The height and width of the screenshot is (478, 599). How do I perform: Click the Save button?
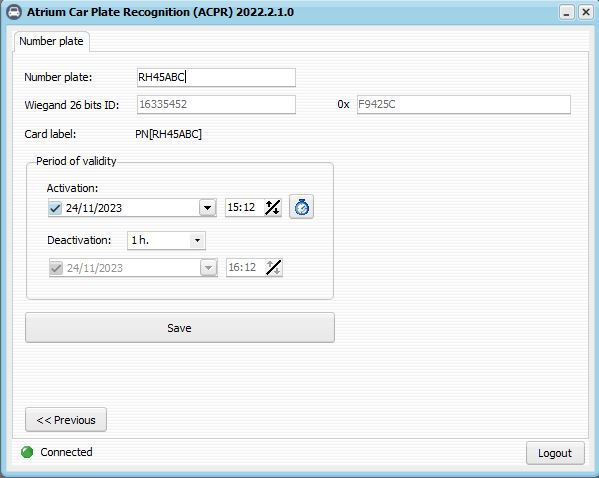coord(180,328)
